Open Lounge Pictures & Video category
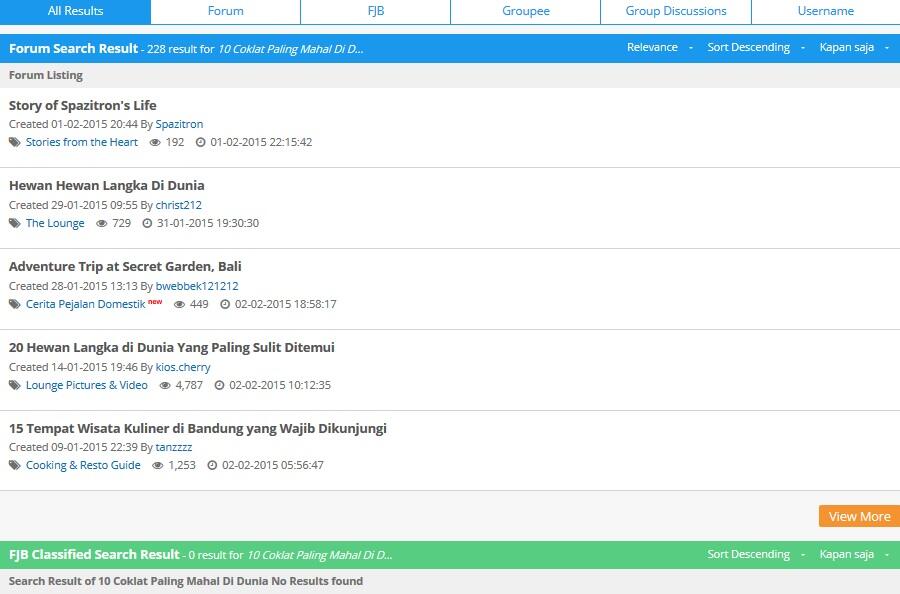 [87, 385]
